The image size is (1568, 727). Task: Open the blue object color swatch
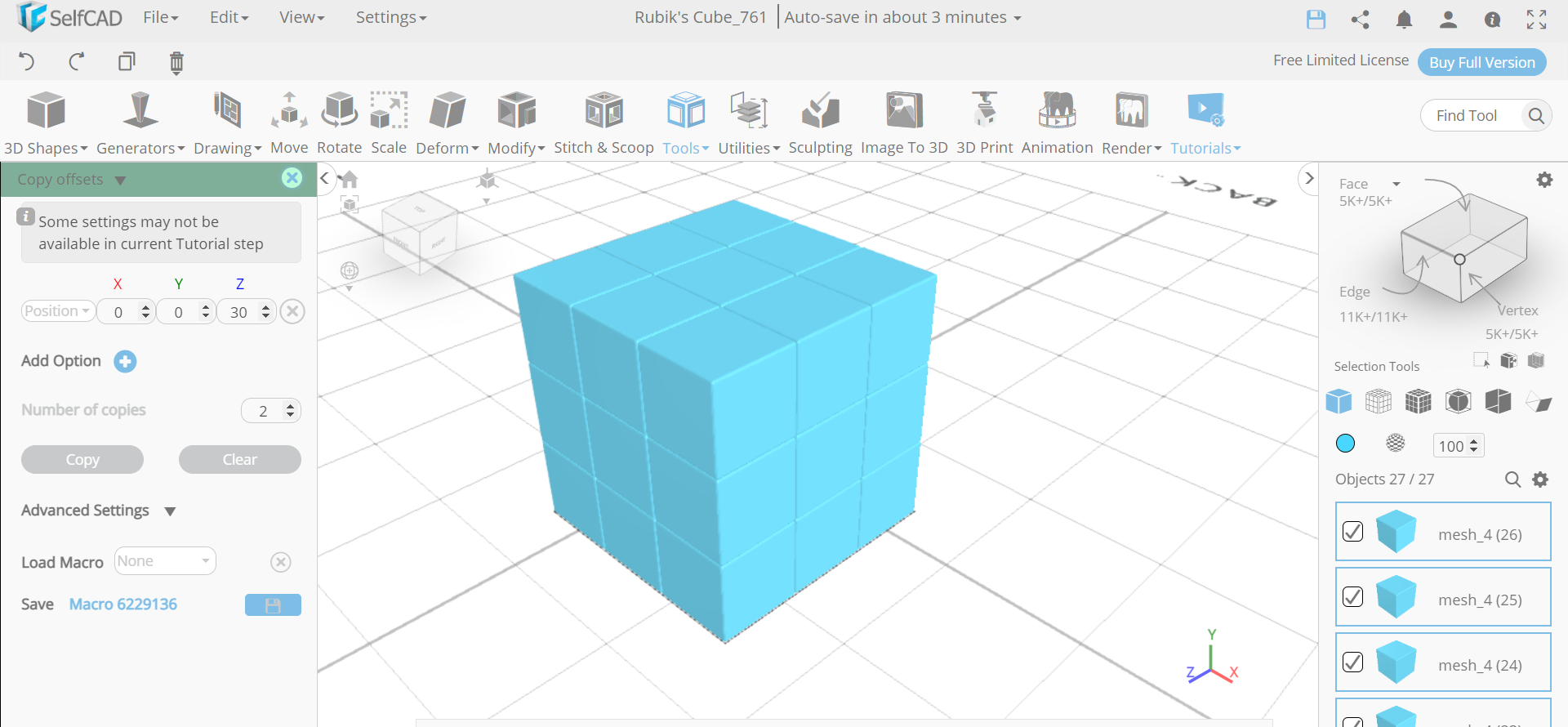(x=1345, y=443)
